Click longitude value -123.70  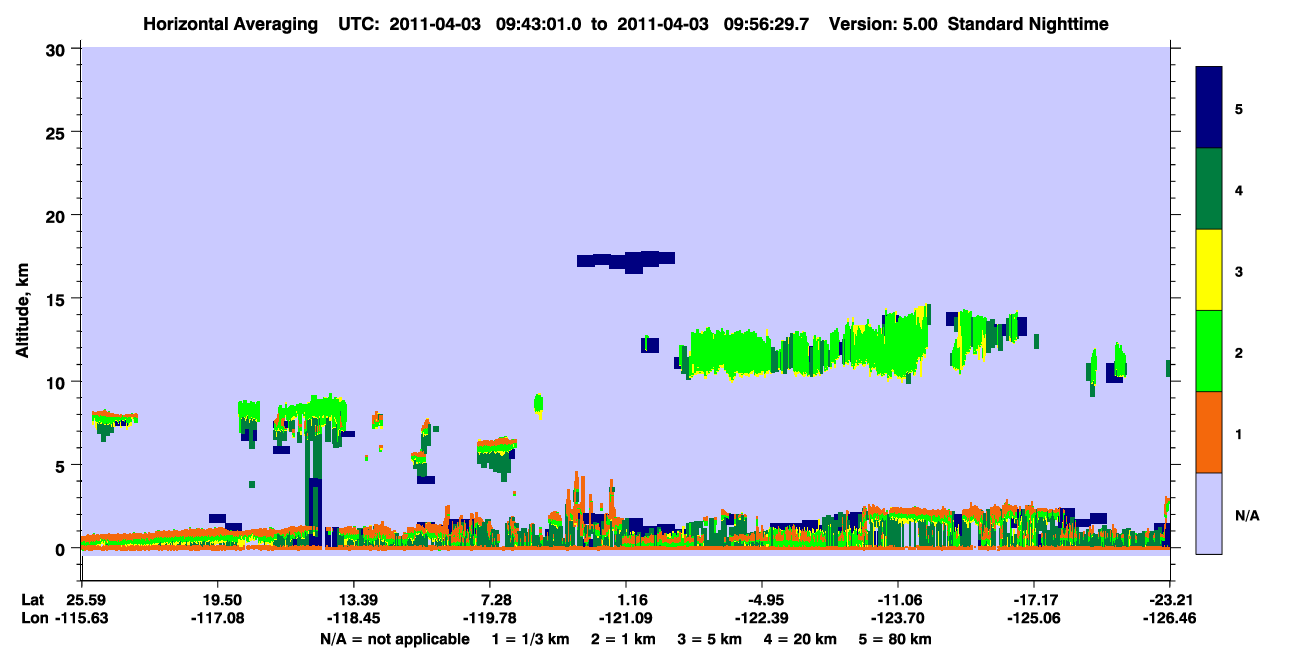(898, 618)
